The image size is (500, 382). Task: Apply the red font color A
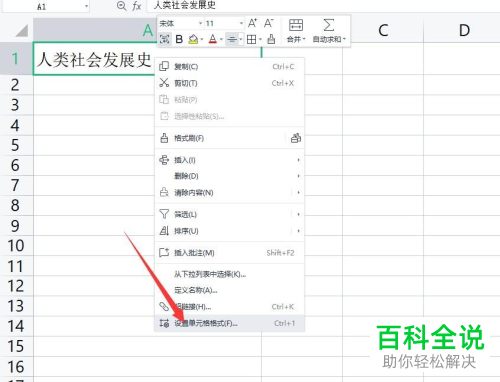(213, 39)
